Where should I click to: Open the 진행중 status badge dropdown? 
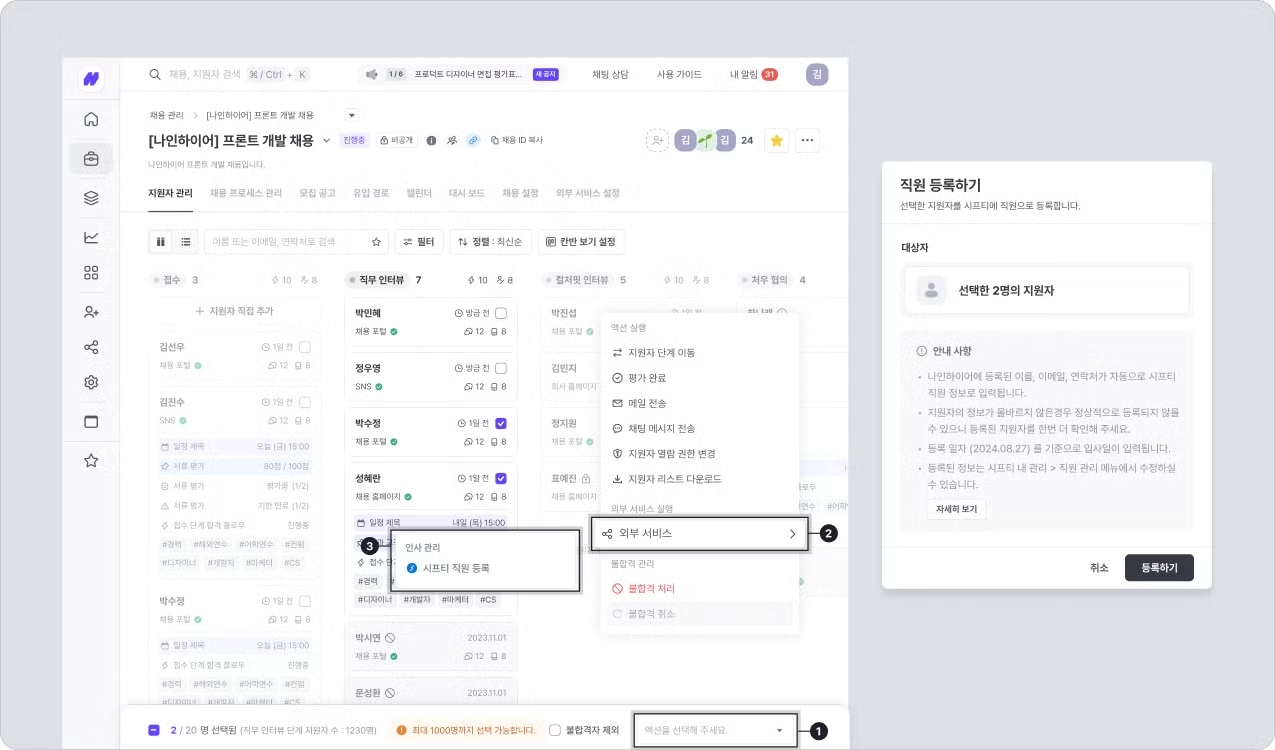[355, 140]
